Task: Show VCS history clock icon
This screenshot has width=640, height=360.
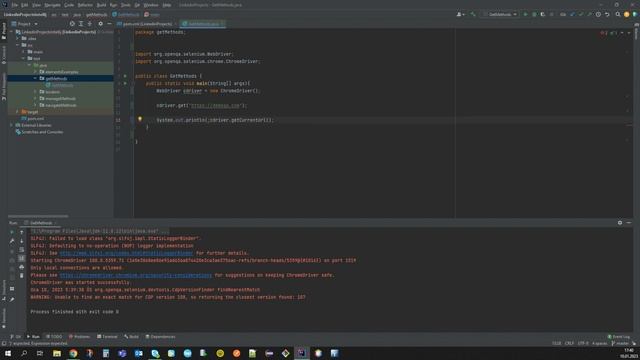Action: pyautogui.click(x=598, y=14)
